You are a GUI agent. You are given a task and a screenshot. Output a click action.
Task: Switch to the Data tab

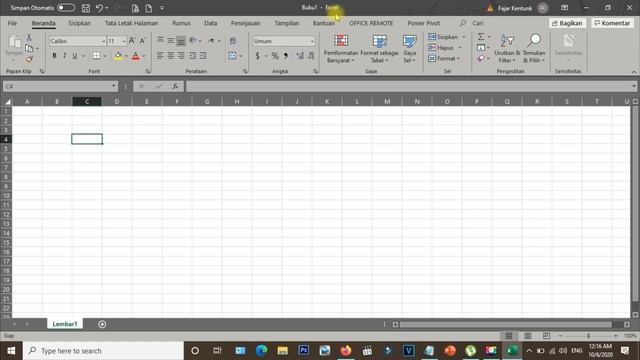211,23
